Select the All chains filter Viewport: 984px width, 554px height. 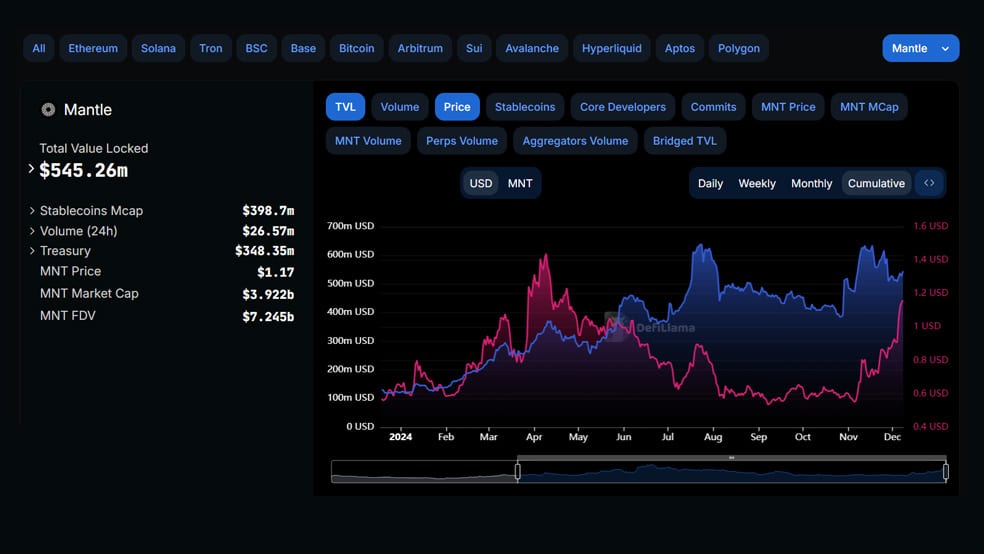pos(39,48)
